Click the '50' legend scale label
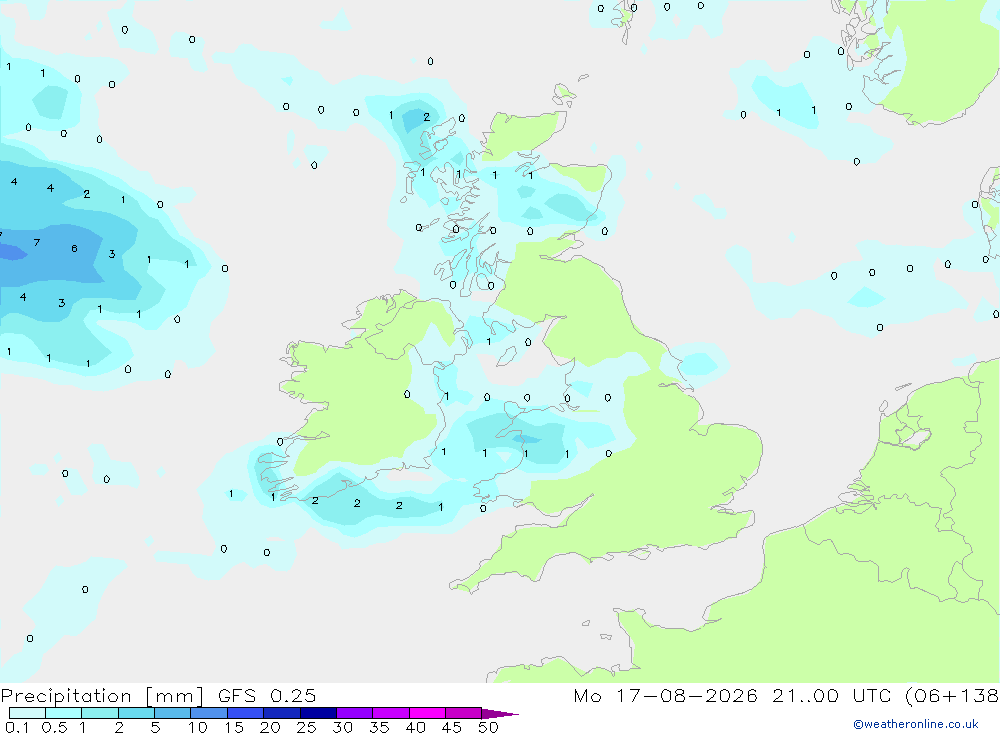Viewport: 1000px width, 733px height. point(488,727)
